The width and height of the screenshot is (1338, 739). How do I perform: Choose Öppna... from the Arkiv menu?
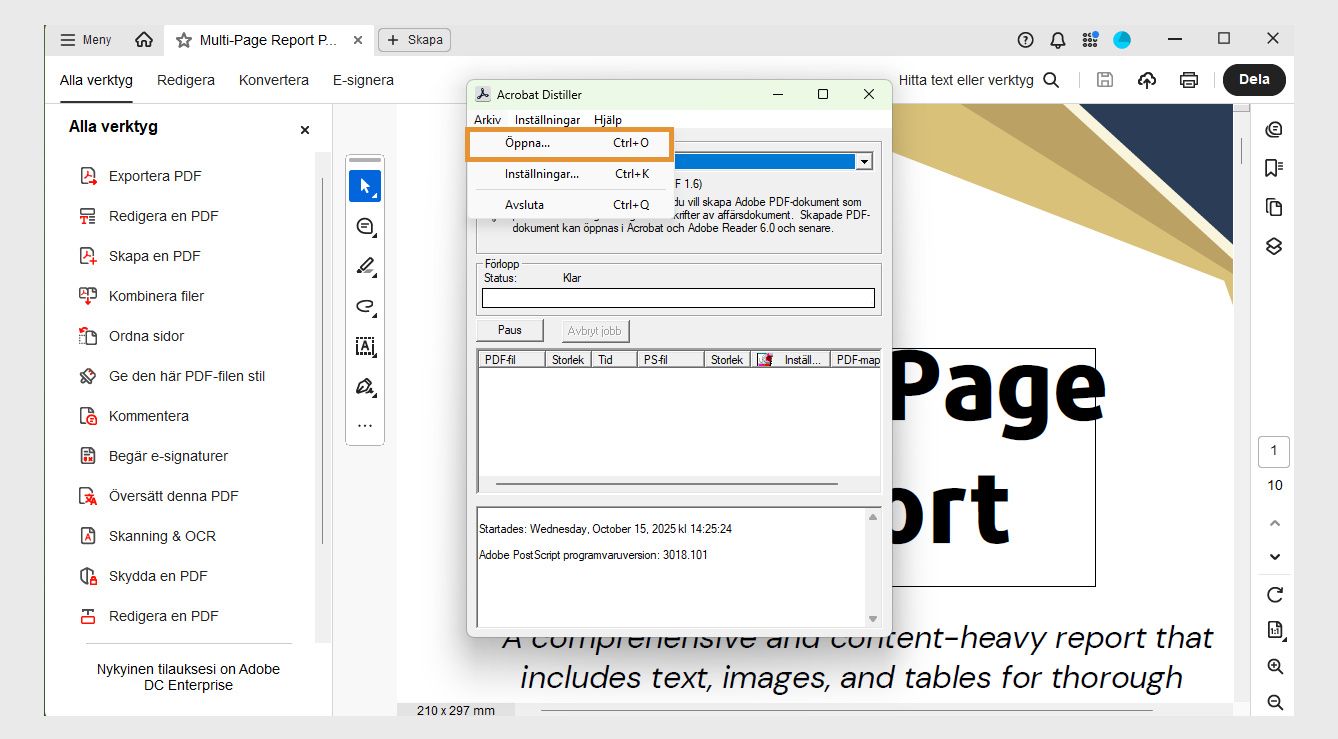(570, 143)
